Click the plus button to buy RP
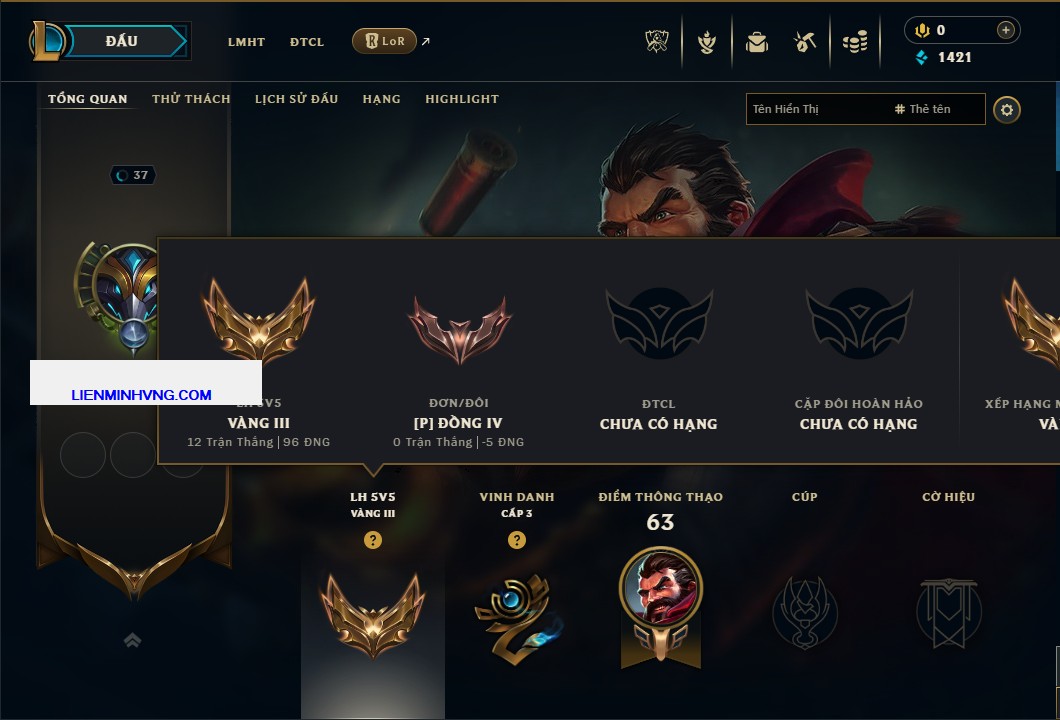Viewport: 1060px width, 720px height. [x=1006, y=30]
